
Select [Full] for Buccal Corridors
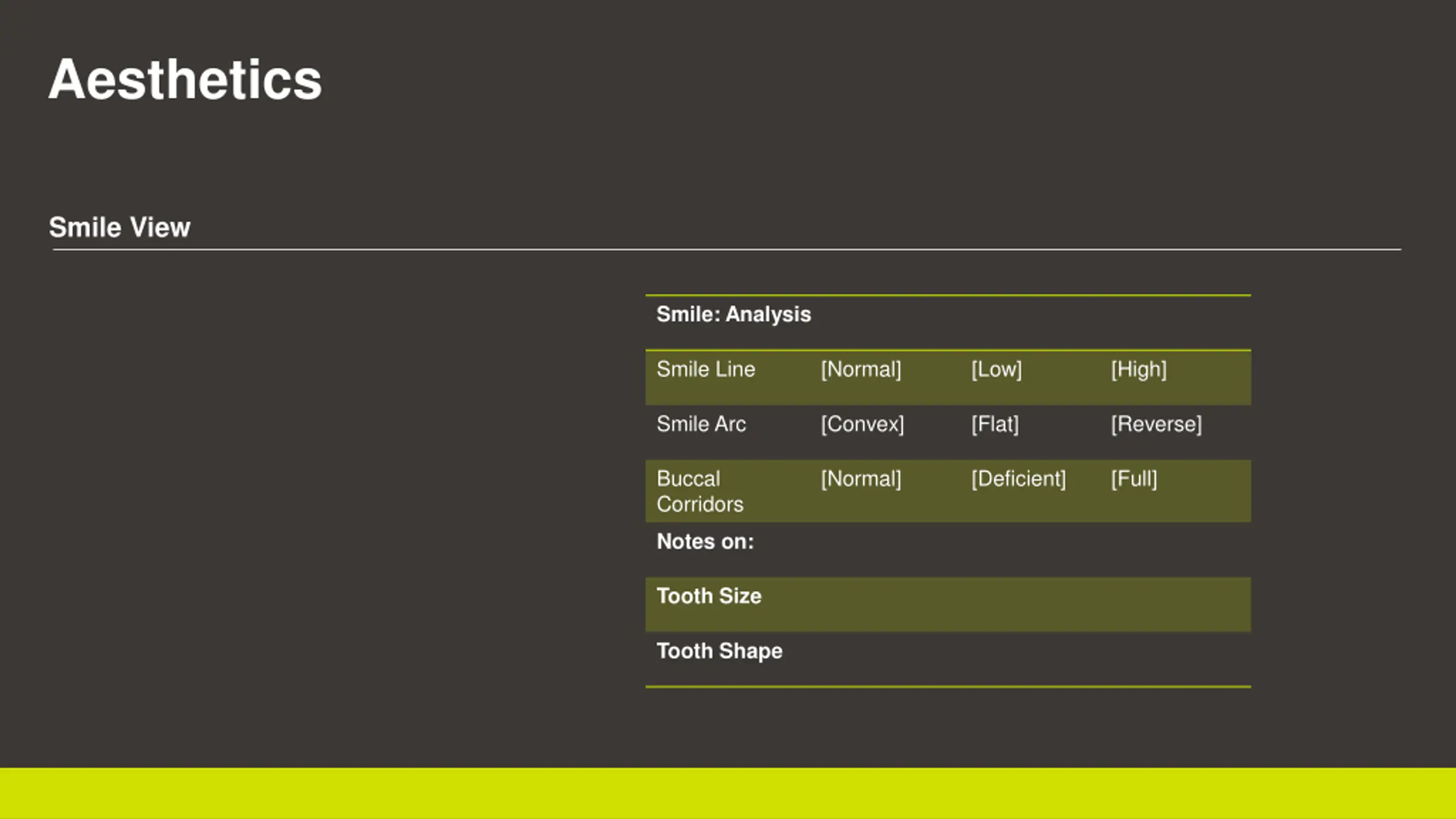(1134, 479)
